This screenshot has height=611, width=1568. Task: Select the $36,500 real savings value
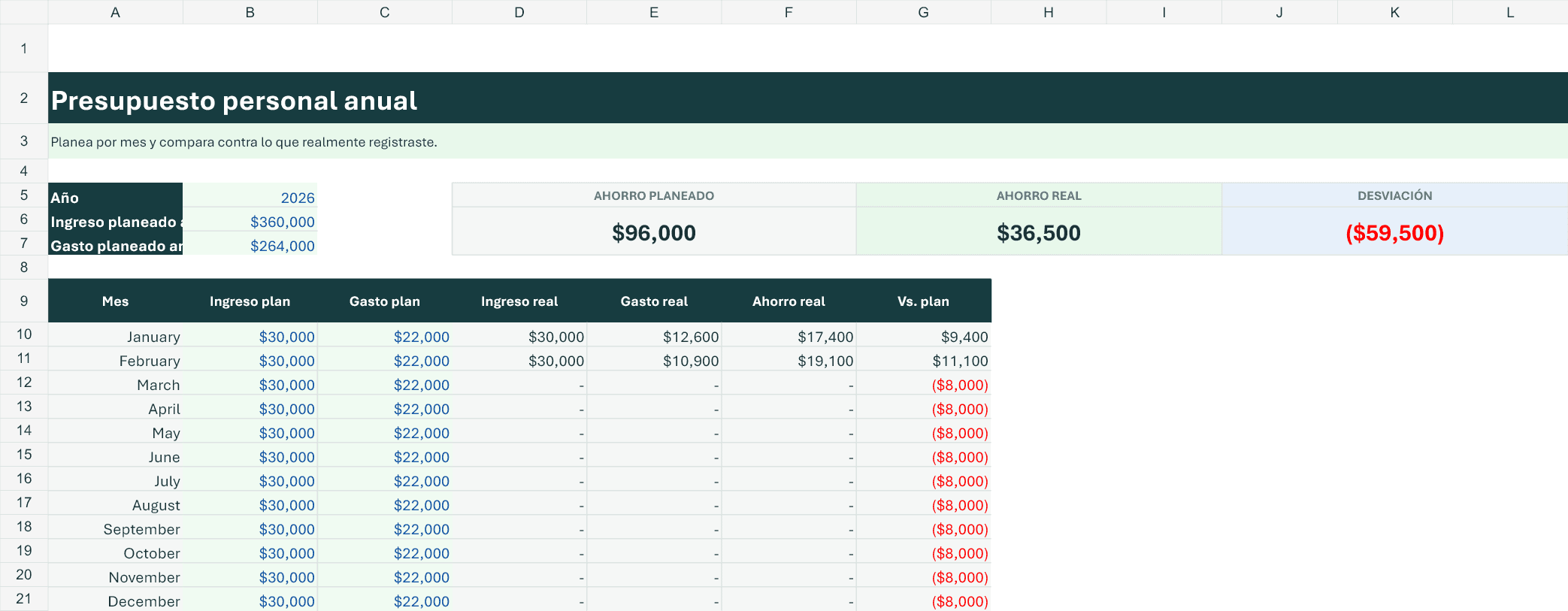(x=1039, y=233)
